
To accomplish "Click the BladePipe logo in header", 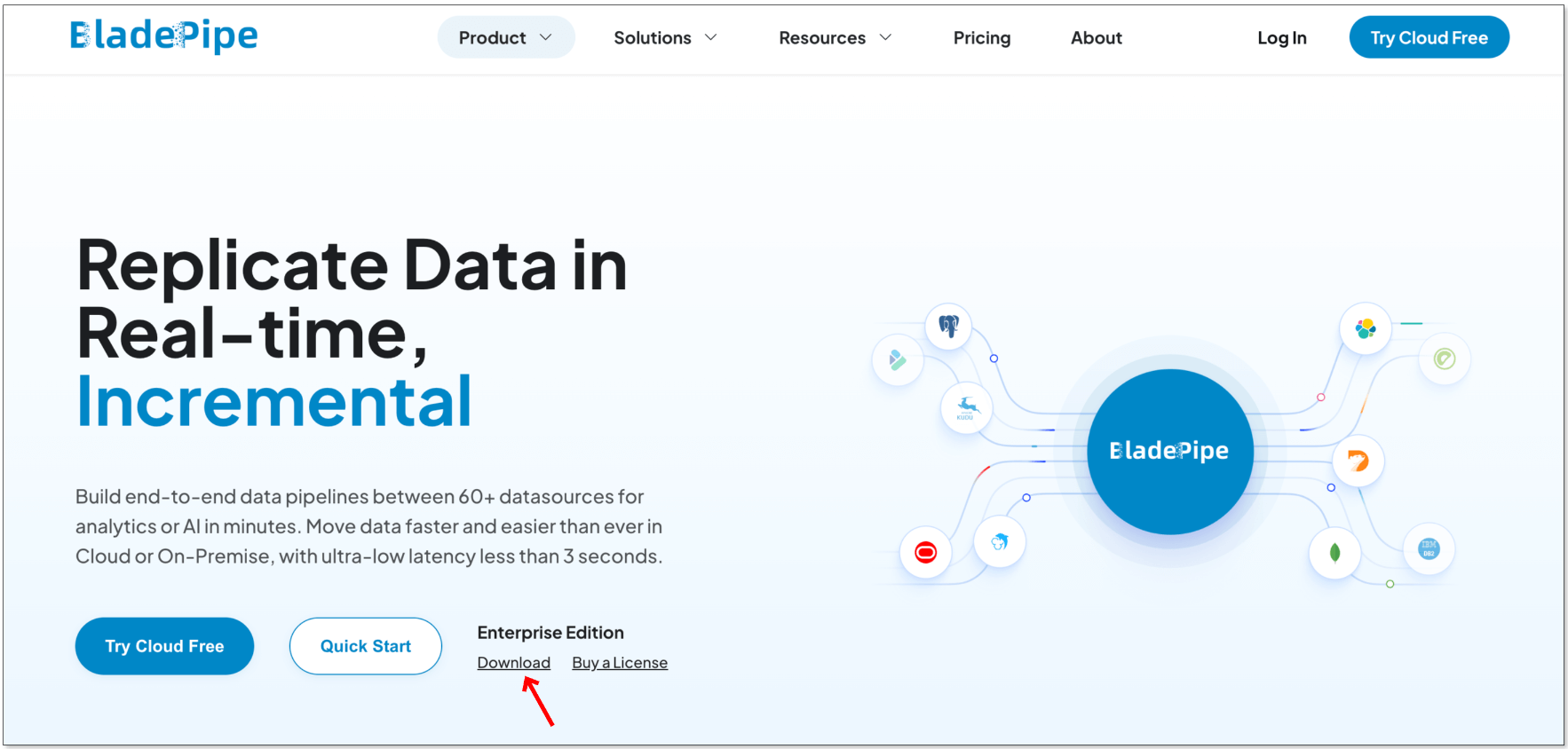I will (164, 36).
